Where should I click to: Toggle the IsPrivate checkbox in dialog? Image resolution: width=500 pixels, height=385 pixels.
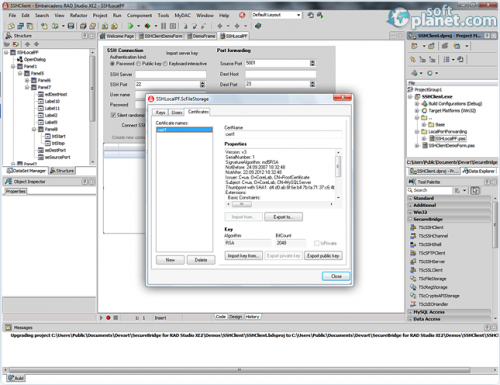[317, 243]
